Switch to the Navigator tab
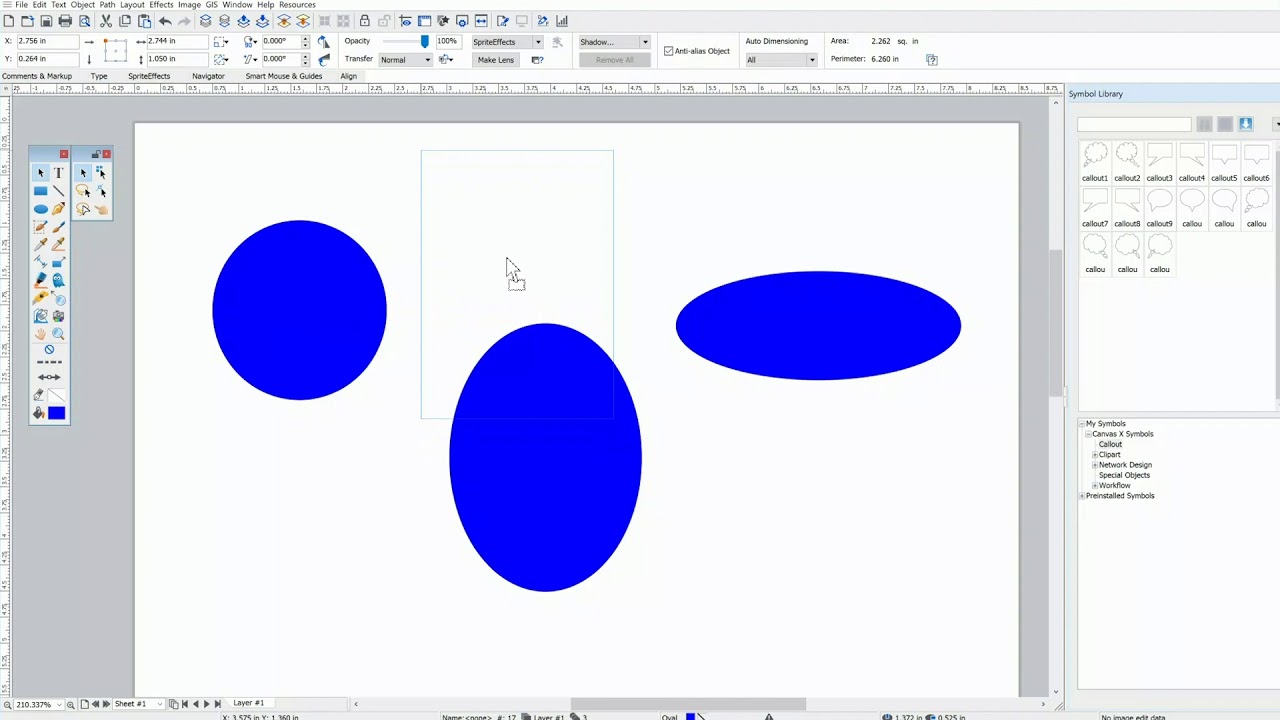Image resolution: width=1280 pixels, height=720 pixels. click(x=208, y=76)
